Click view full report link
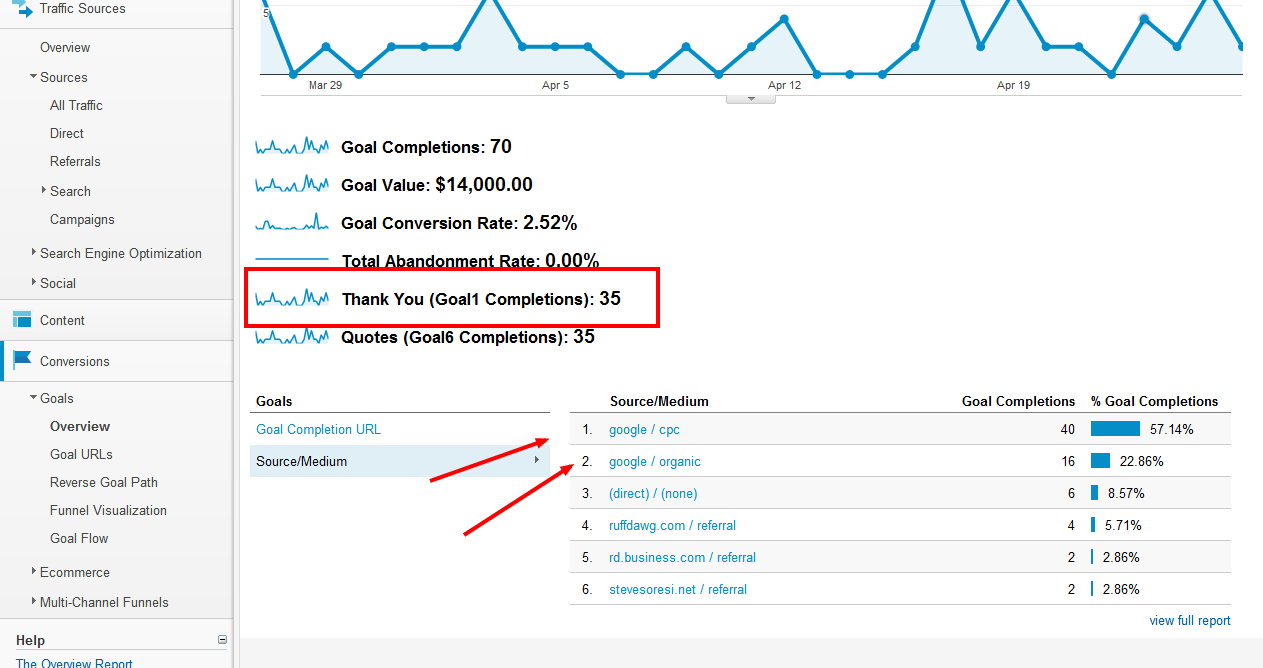 (1190, 620)
